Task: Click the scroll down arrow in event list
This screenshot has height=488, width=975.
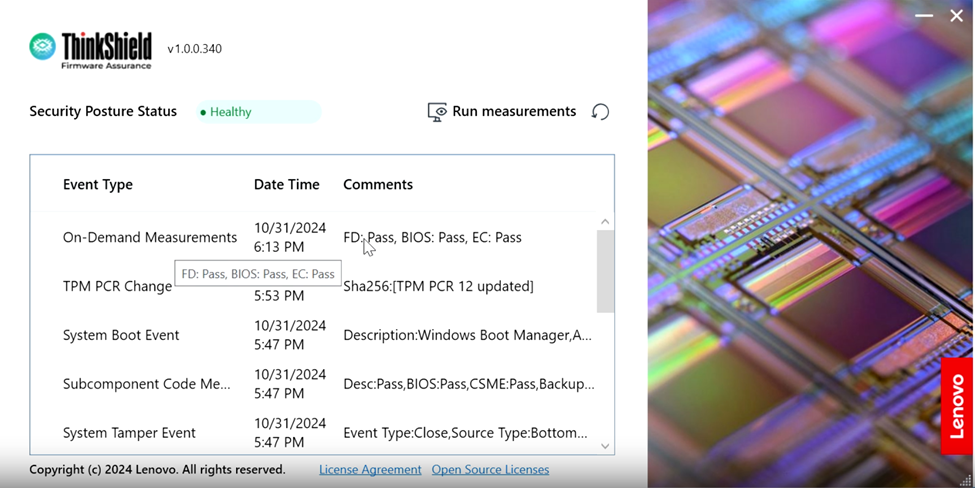Action: [605, 446]
